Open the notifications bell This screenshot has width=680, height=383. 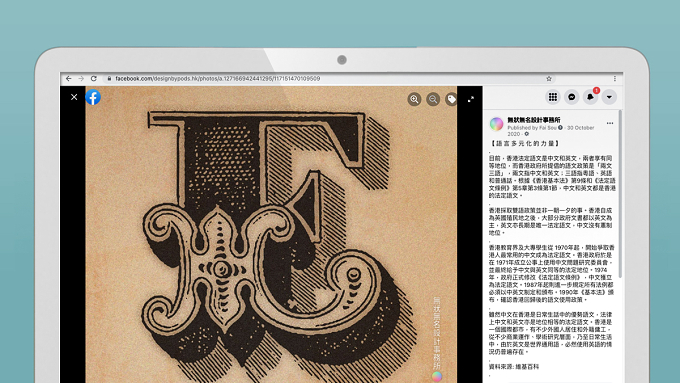coord(590,97)
